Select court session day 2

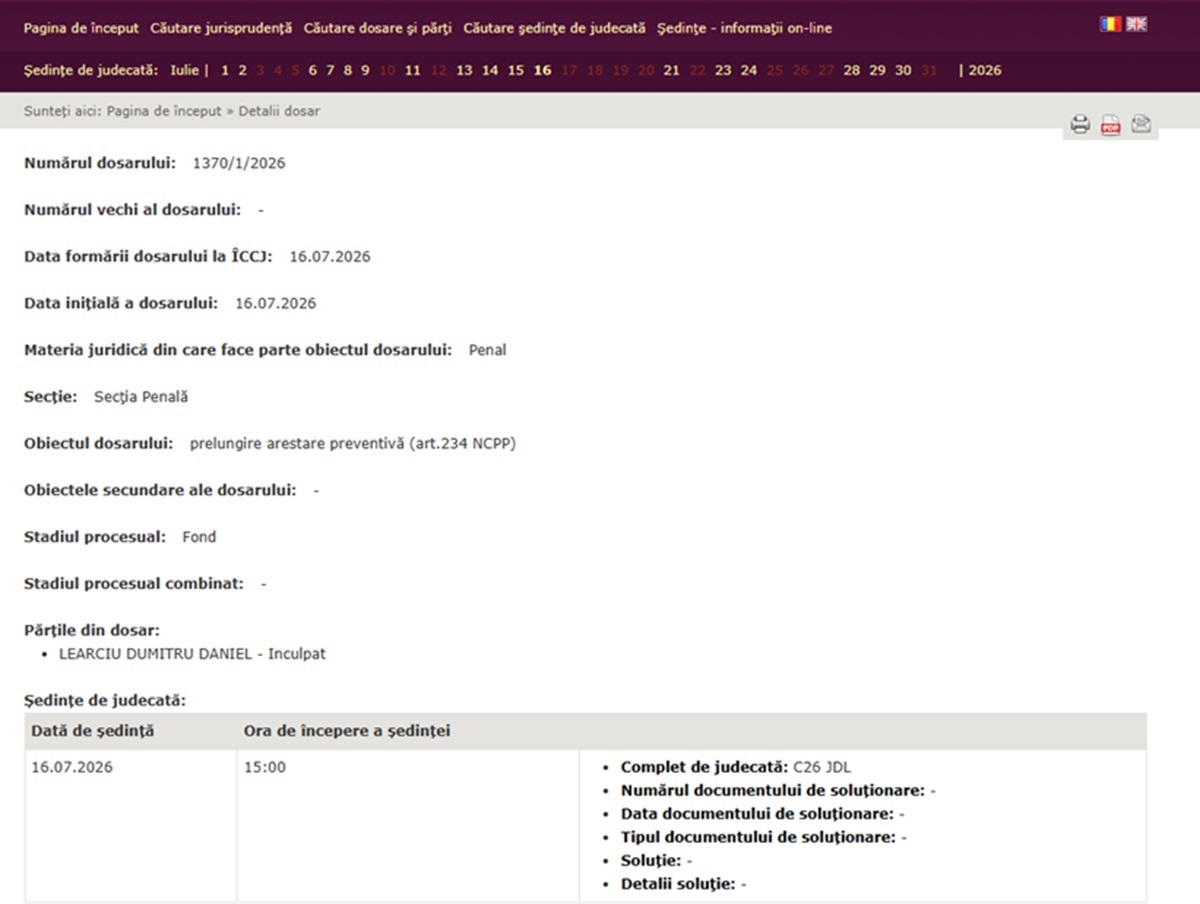coord(242,70)
